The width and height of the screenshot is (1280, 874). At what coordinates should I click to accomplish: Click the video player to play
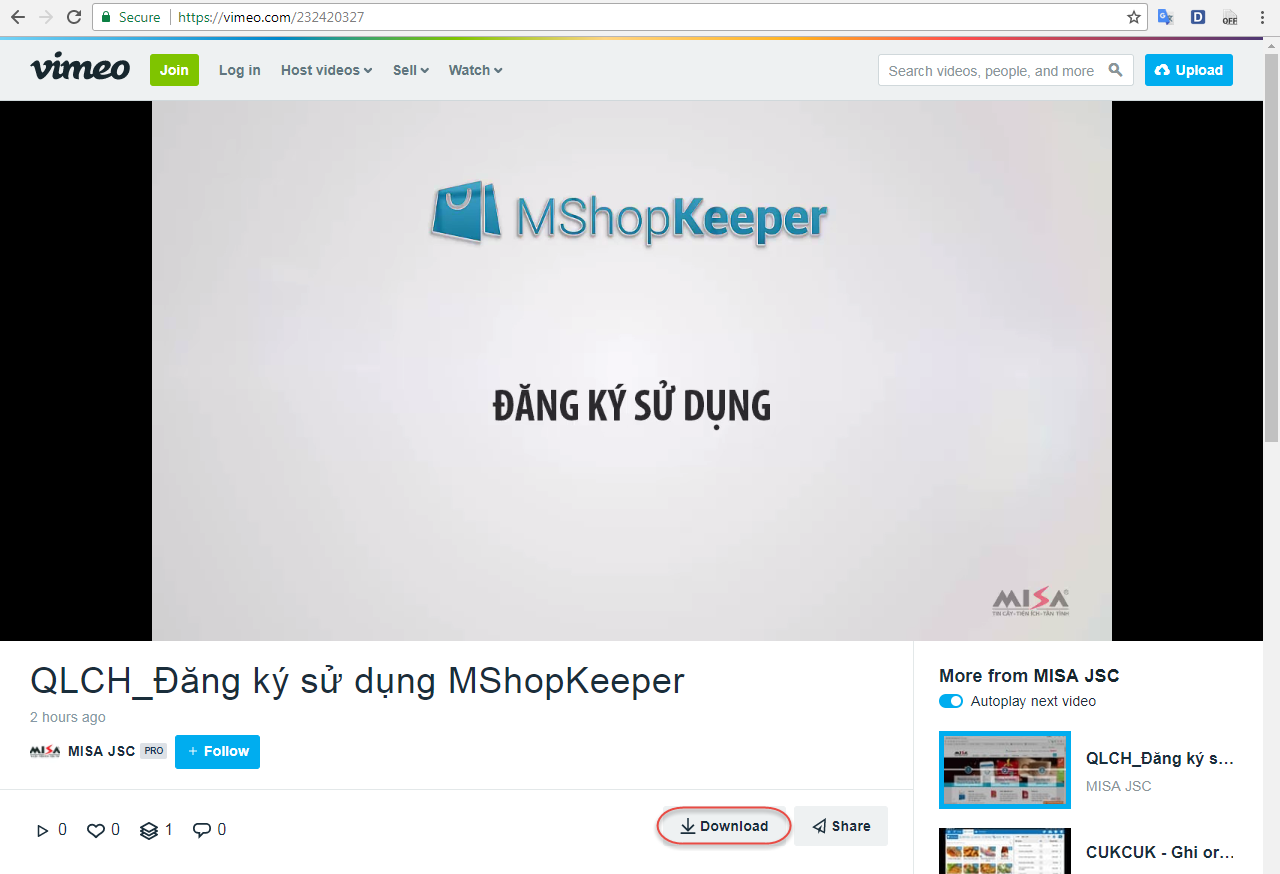click(632, 370)
